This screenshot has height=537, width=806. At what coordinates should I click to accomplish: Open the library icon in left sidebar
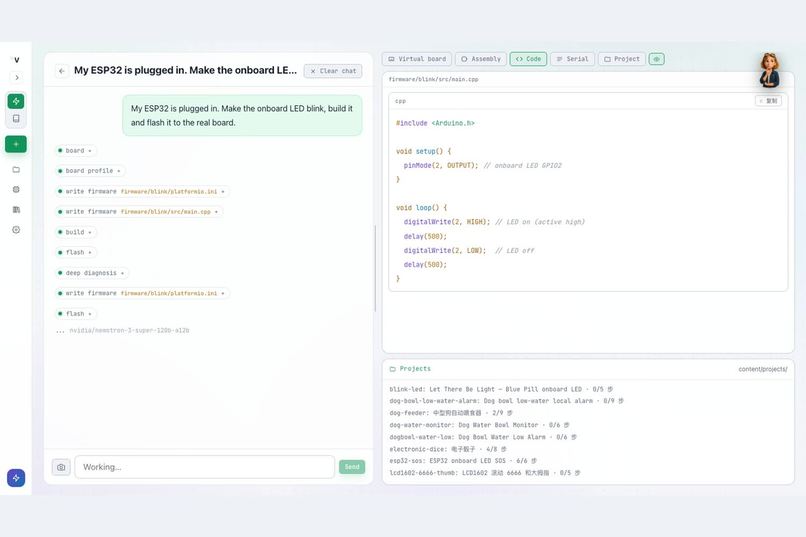click(16, 210)
